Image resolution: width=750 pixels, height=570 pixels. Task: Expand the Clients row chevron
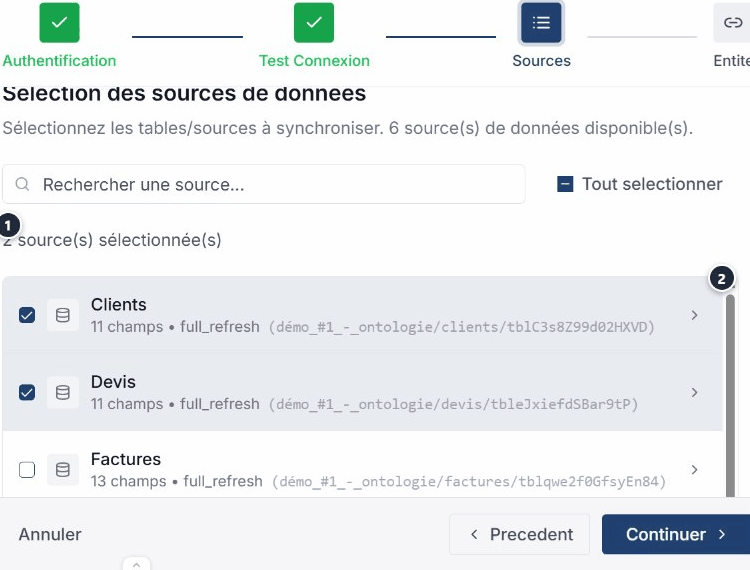pyautogui.click(x=695, y=315)
